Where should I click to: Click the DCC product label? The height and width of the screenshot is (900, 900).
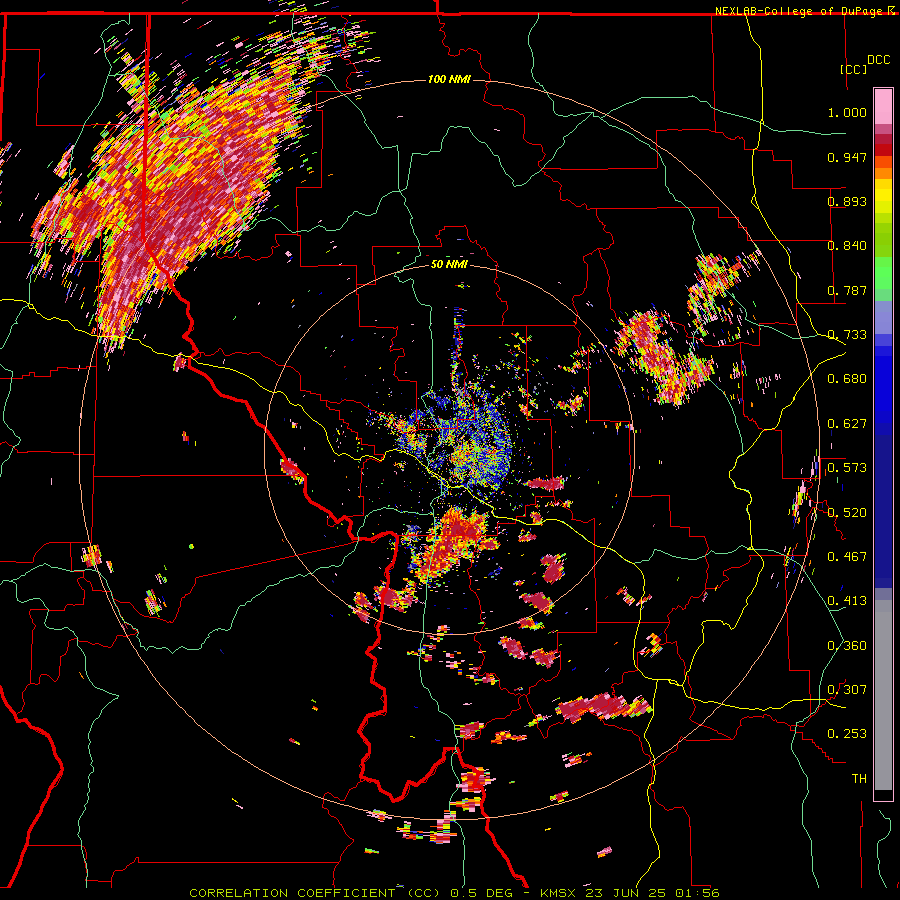pos(878,60)
